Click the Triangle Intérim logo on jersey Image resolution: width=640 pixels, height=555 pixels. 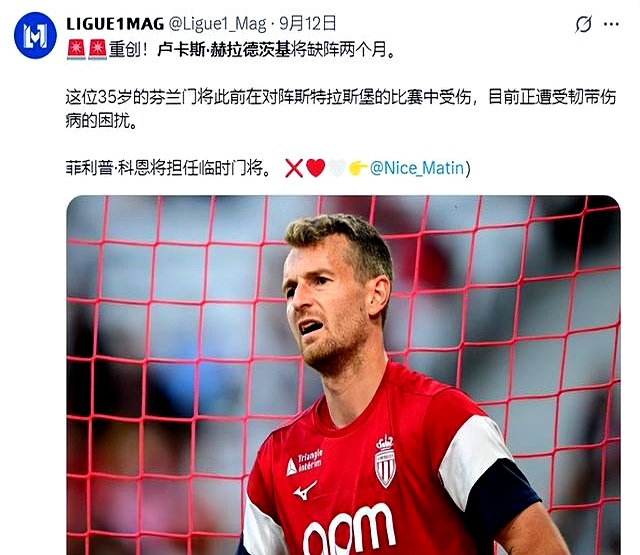pyautogui.click(x=304, y=462)
